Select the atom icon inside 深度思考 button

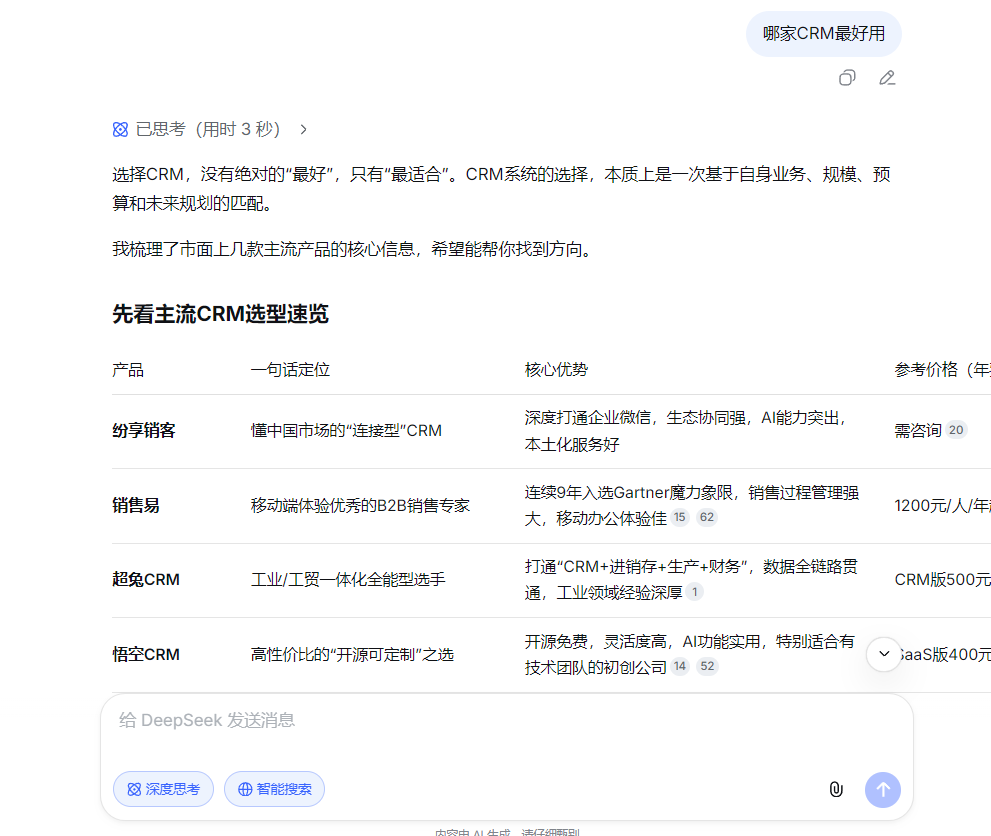(x=133, y=789)
